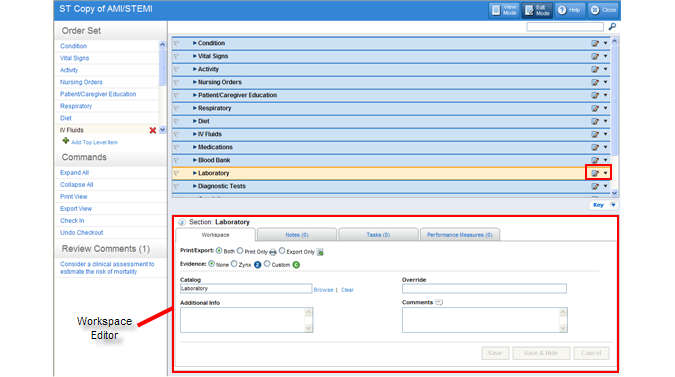
Task: Click filter icon on Condition row
Action: [176, 43]
